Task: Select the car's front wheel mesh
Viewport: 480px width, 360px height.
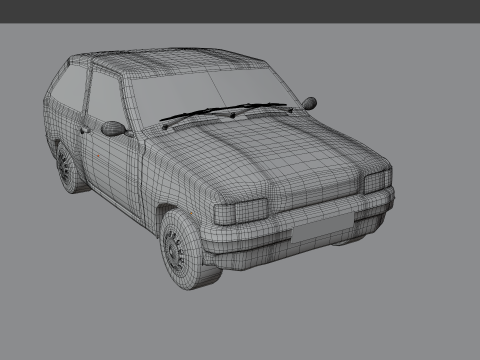Action: pos(187,249)
